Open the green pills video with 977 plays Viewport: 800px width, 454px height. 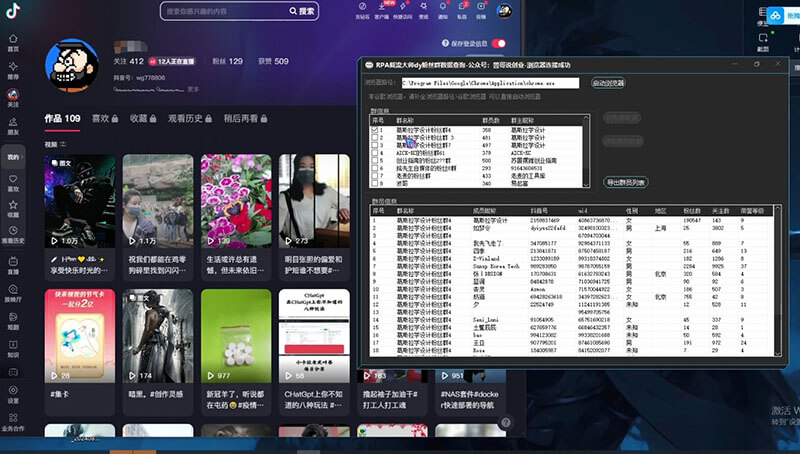point(236,336)
